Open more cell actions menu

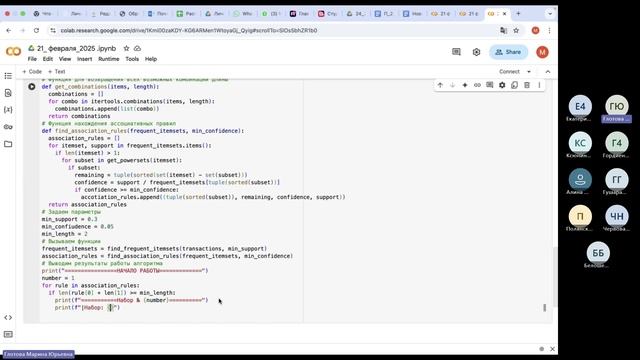[x=539, y=85]
